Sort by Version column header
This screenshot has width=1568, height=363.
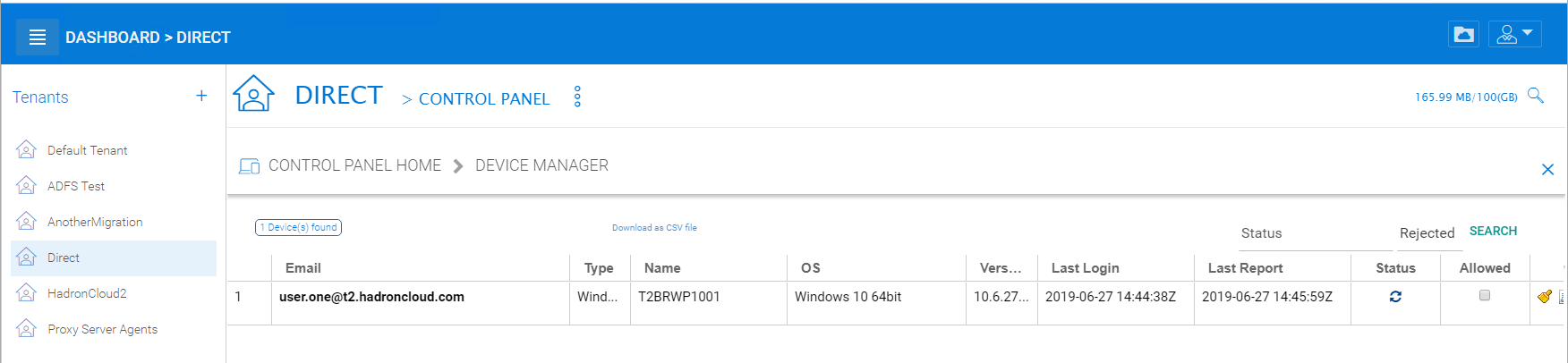[x=1001, y=268]
